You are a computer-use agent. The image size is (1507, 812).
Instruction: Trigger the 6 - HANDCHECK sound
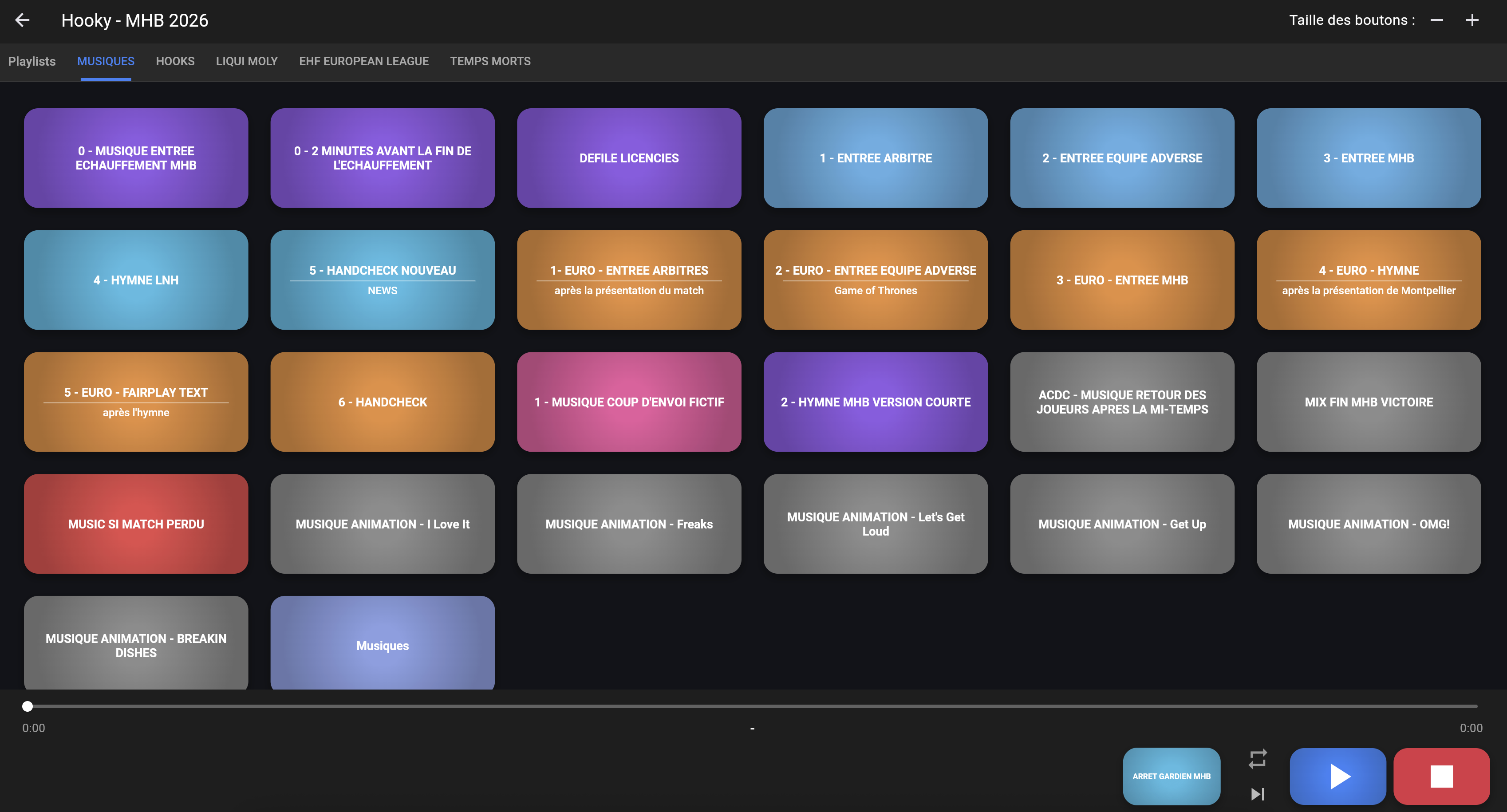click(382, 402)
